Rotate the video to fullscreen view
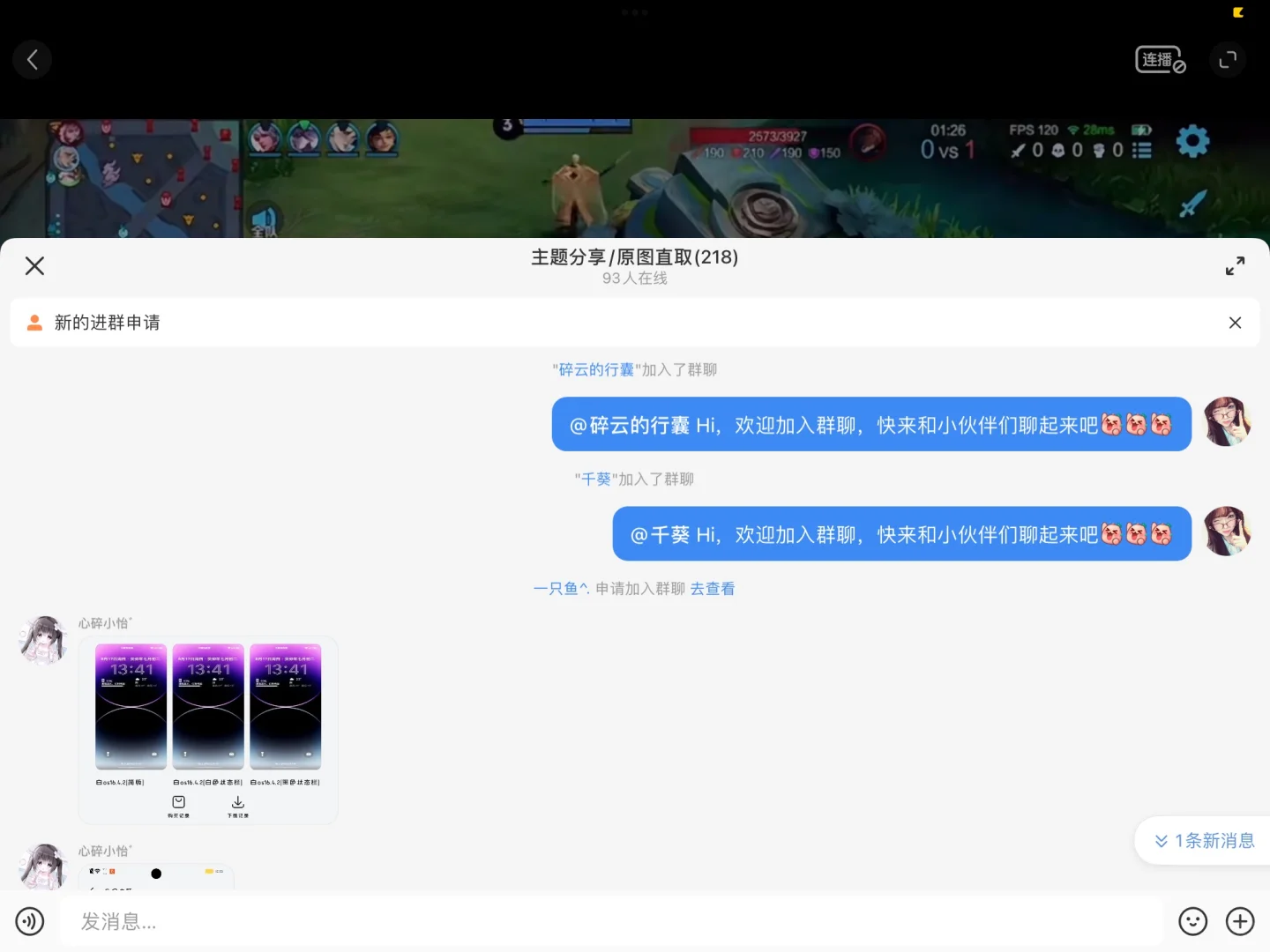Viewport: 1270px width, 952px height. pos(1228,60)
